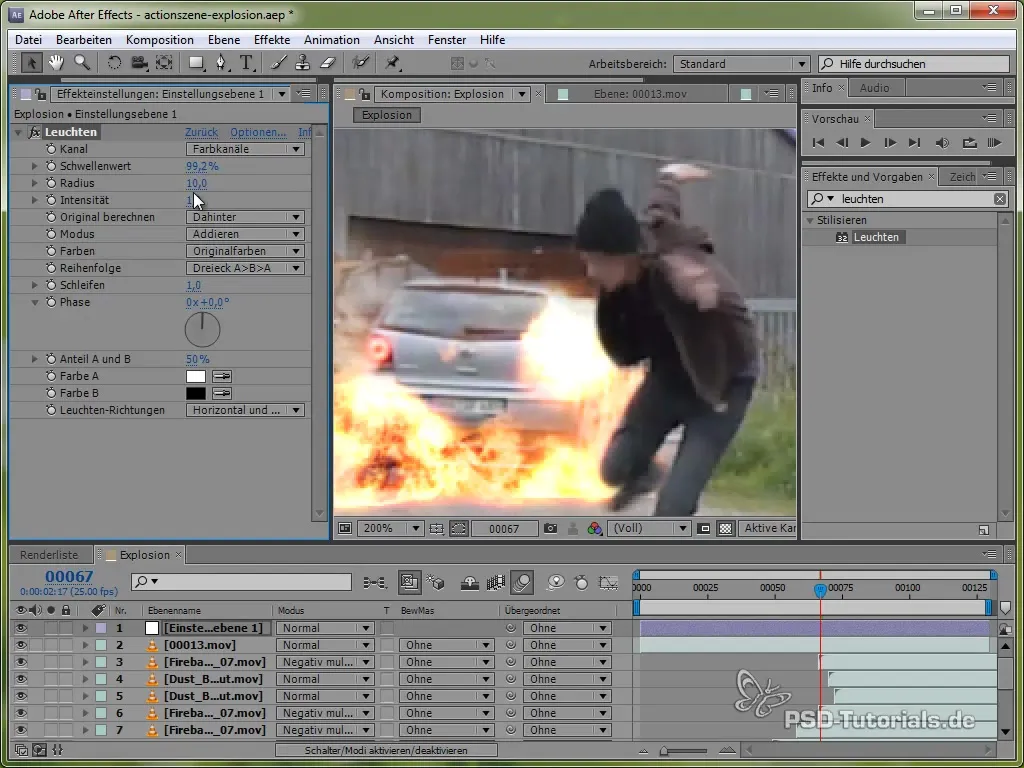The width and height of the screenshot is (1024, 768).
Task: Hide the 00013.mov layer
Action: click(21, 645)
